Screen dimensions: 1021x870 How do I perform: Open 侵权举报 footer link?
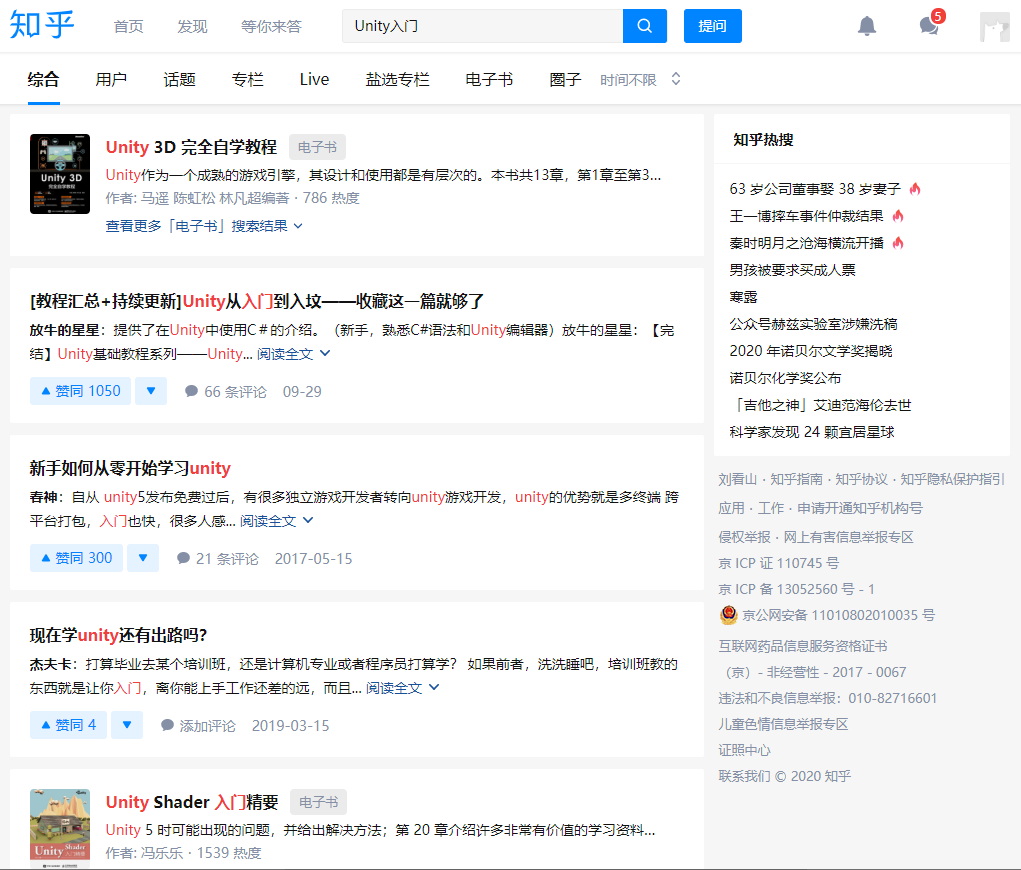(x=744, y=537)
